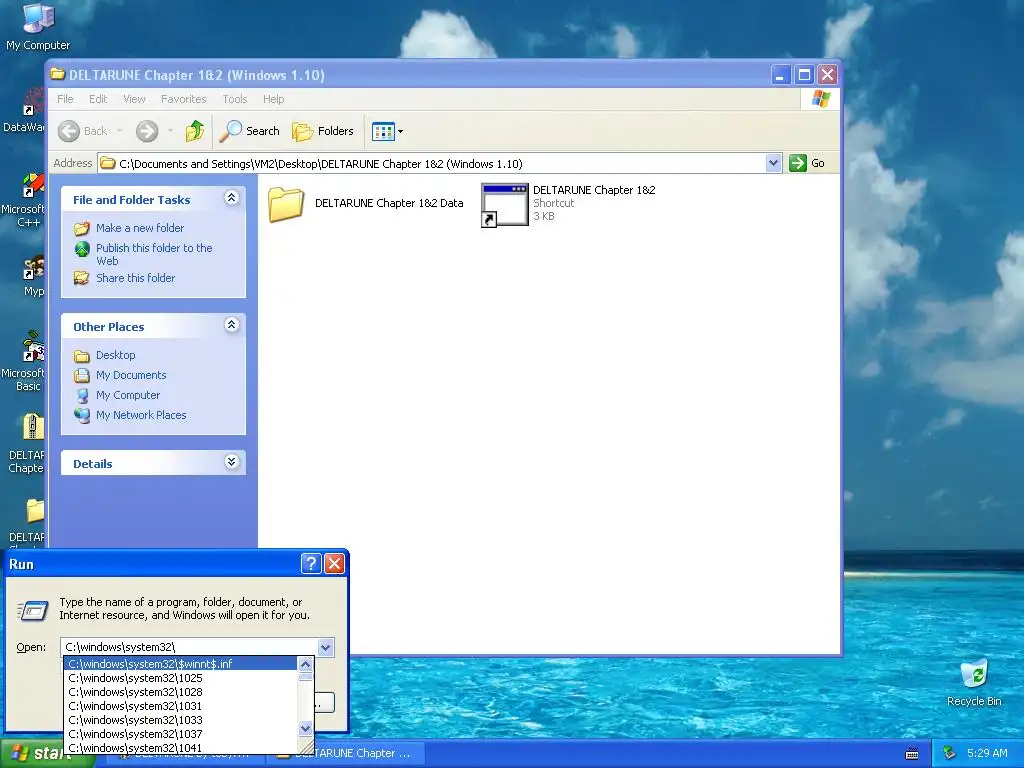Open the Favorites menu

[184, 99]
